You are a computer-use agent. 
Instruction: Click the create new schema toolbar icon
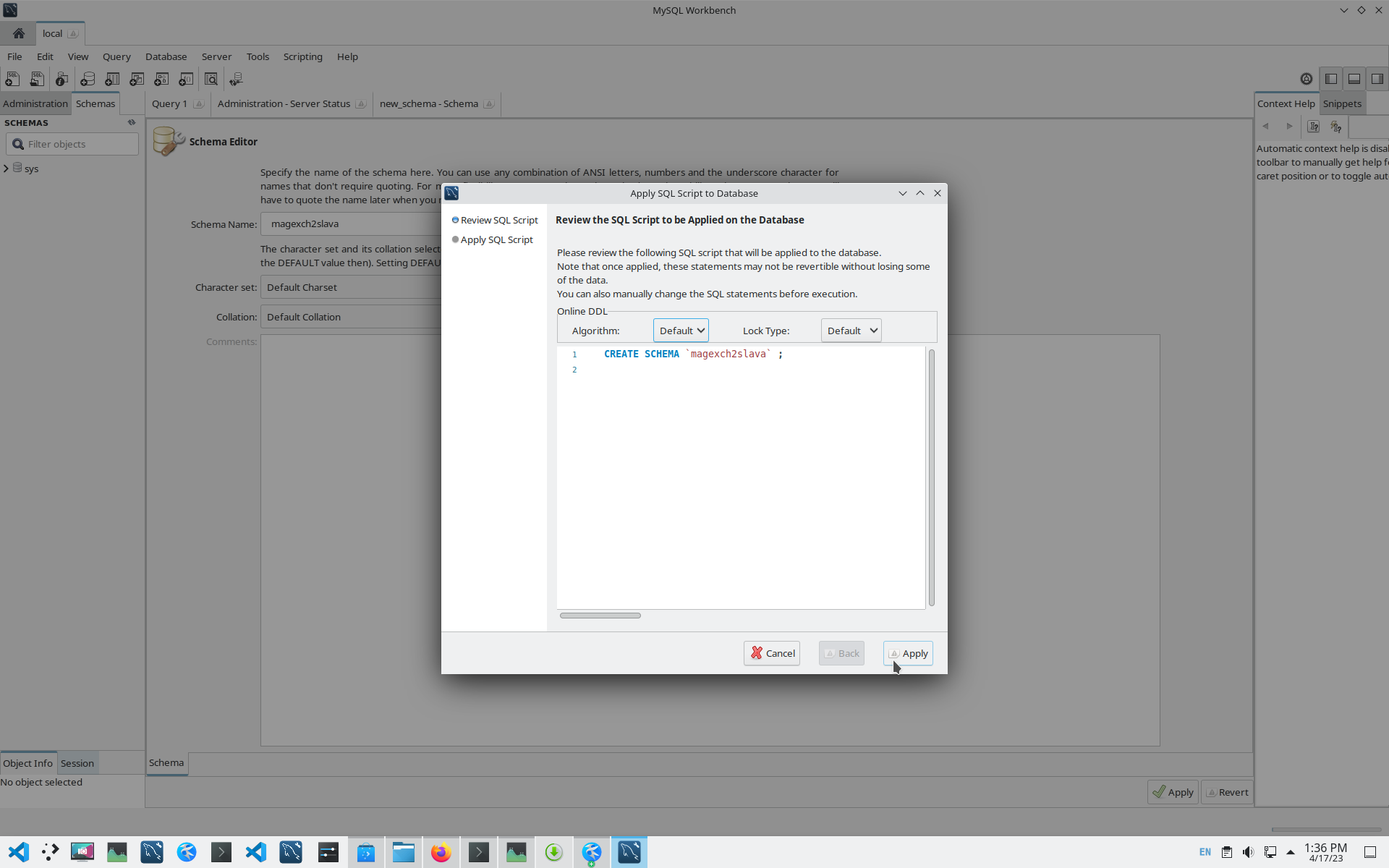(88, 79)
